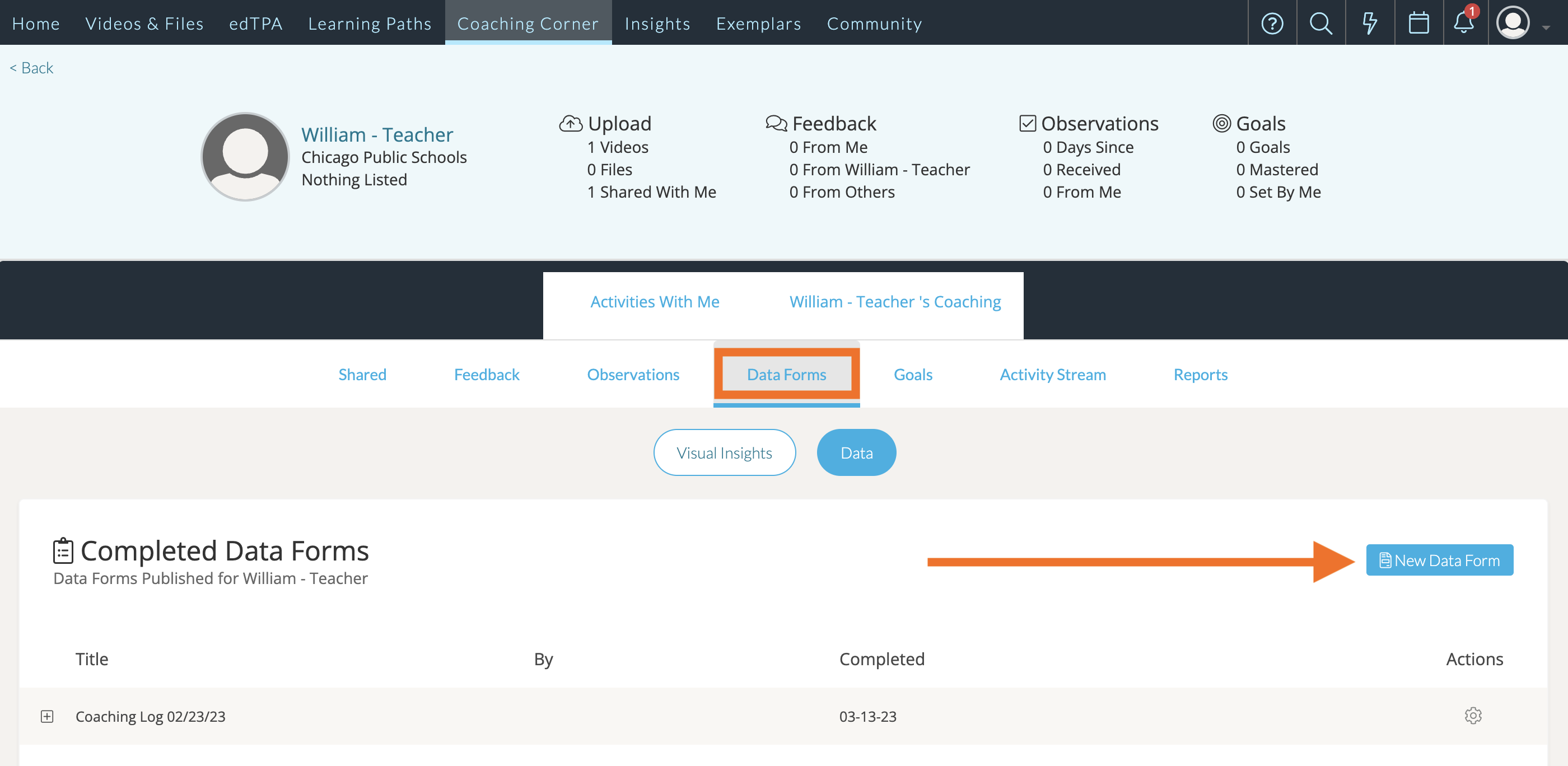The image size is (1568, 766).
Task: Switch to the Observations tab
Action: pyautogui.click(x=632, y=374)
